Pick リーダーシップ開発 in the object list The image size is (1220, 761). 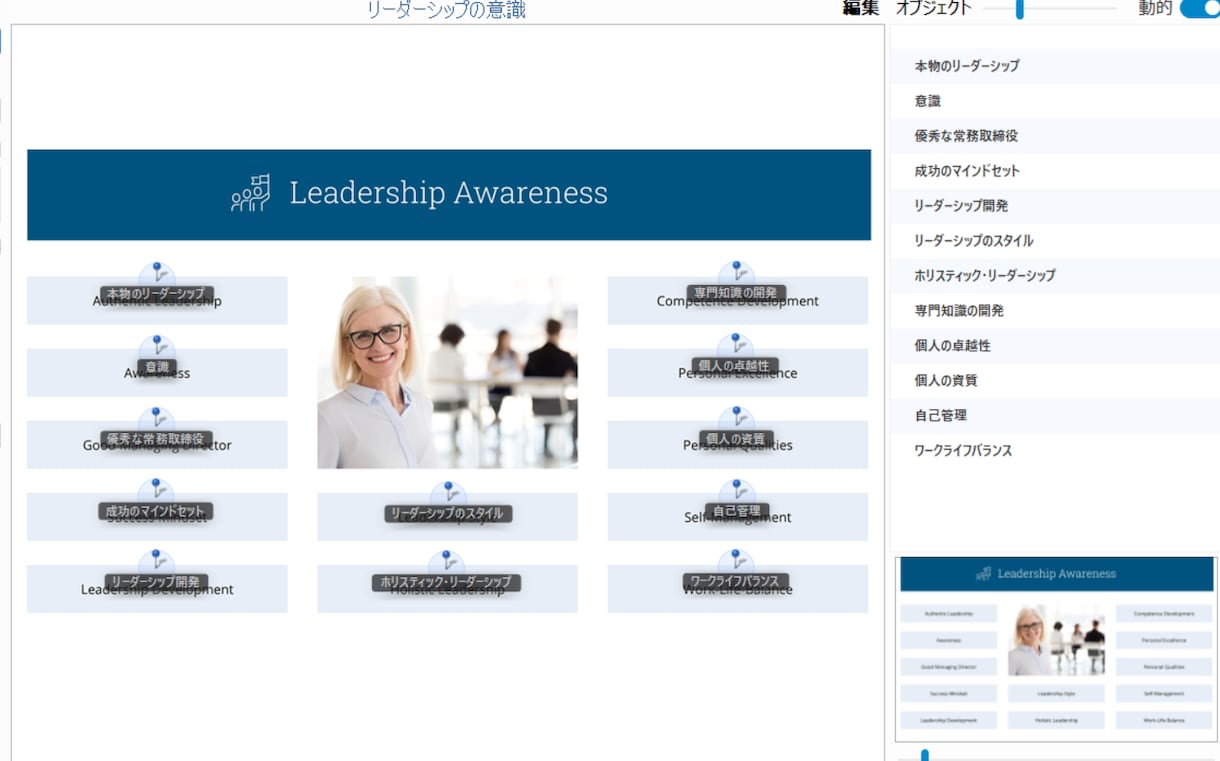1055,206
